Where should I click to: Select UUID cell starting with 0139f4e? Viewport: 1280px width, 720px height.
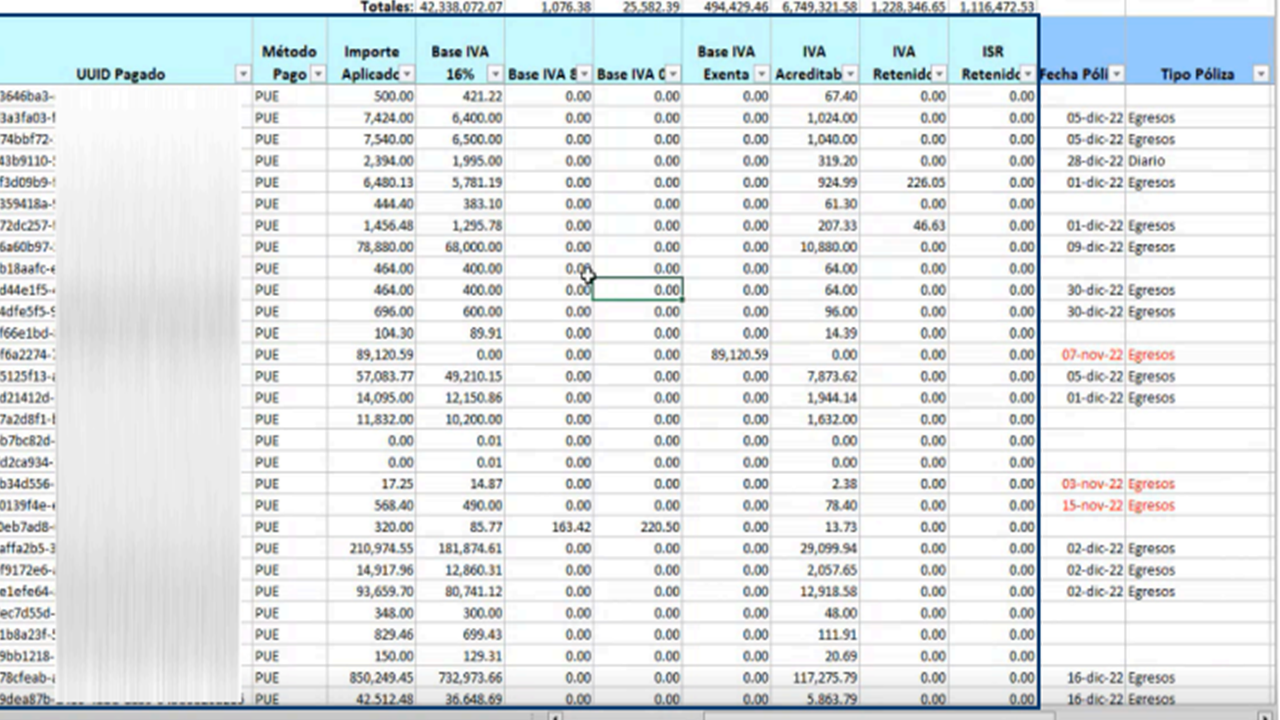click(125, 506)
